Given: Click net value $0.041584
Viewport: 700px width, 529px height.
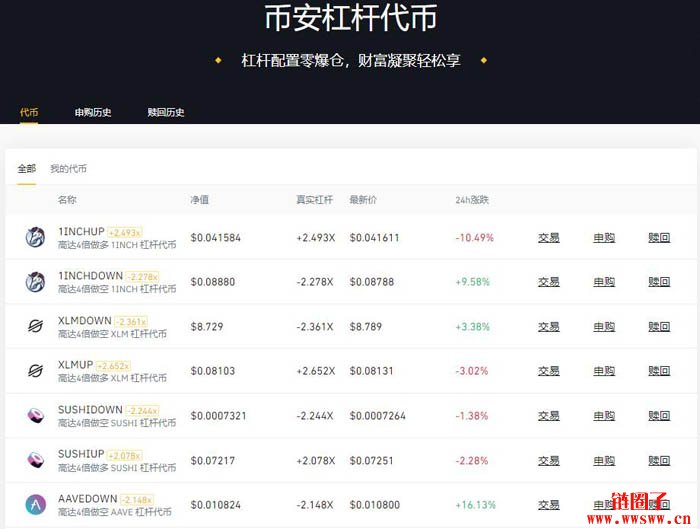Looking at the screenshot, I should (216, 237).
